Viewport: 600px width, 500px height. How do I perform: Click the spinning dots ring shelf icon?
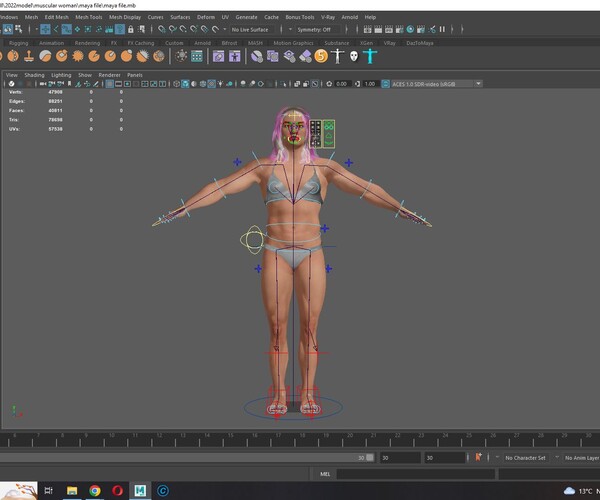[181, 56]
